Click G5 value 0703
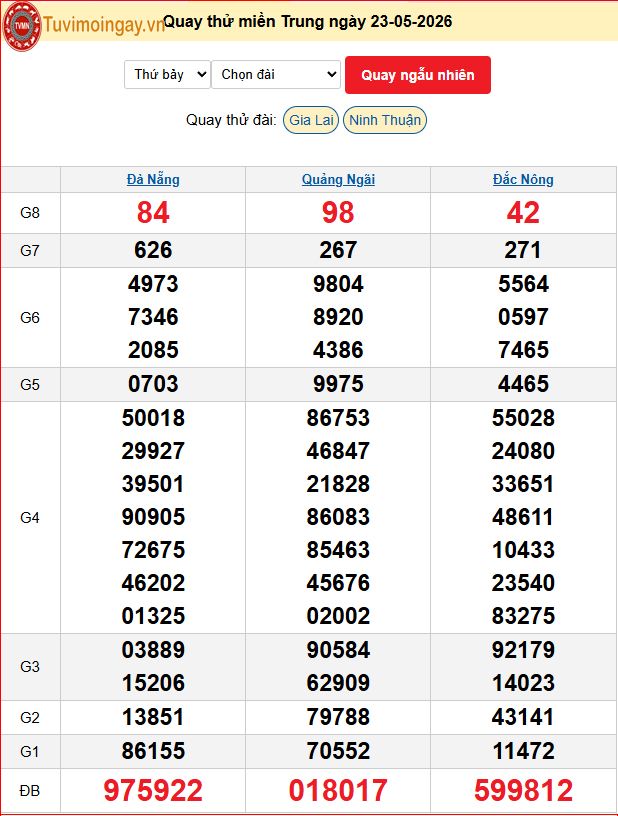The width and height of the screenshot is (618, 816). [x=153, y=384]
